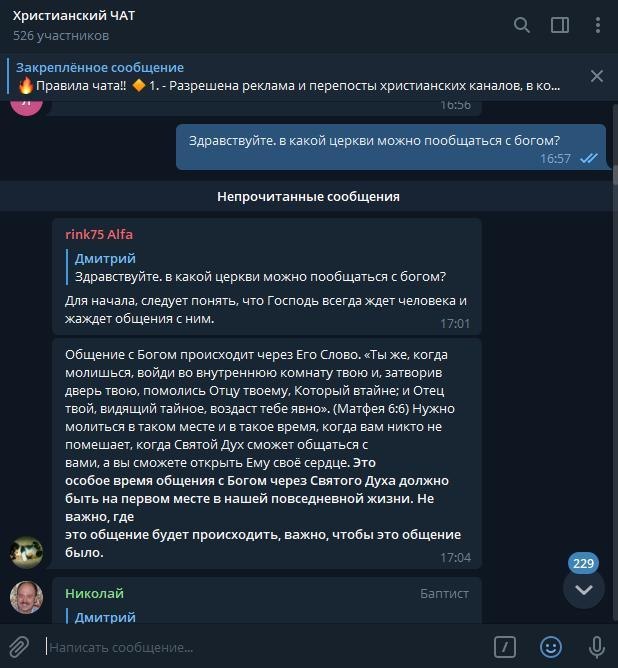Screen dimensions: 618x668
Task: Jump to latest messages via down-arrow button
Action: coord(583,590)
